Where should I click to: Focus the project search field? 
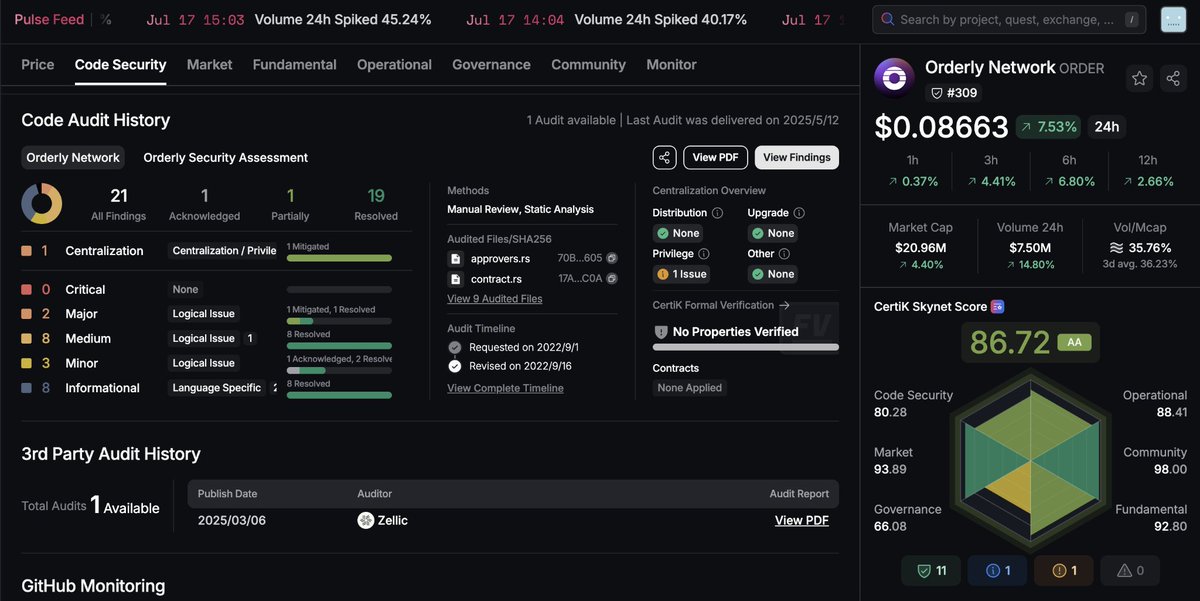(1009, 19)
